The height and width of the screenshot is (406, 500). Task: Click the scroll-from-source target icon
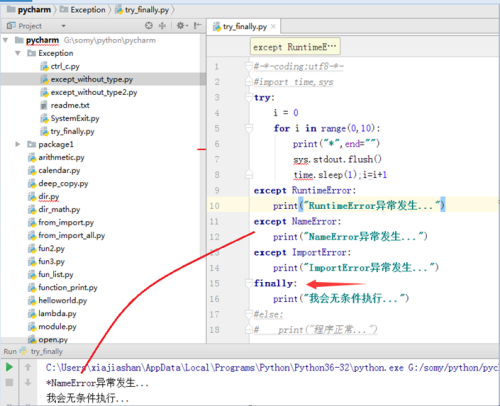coord(149,26)
